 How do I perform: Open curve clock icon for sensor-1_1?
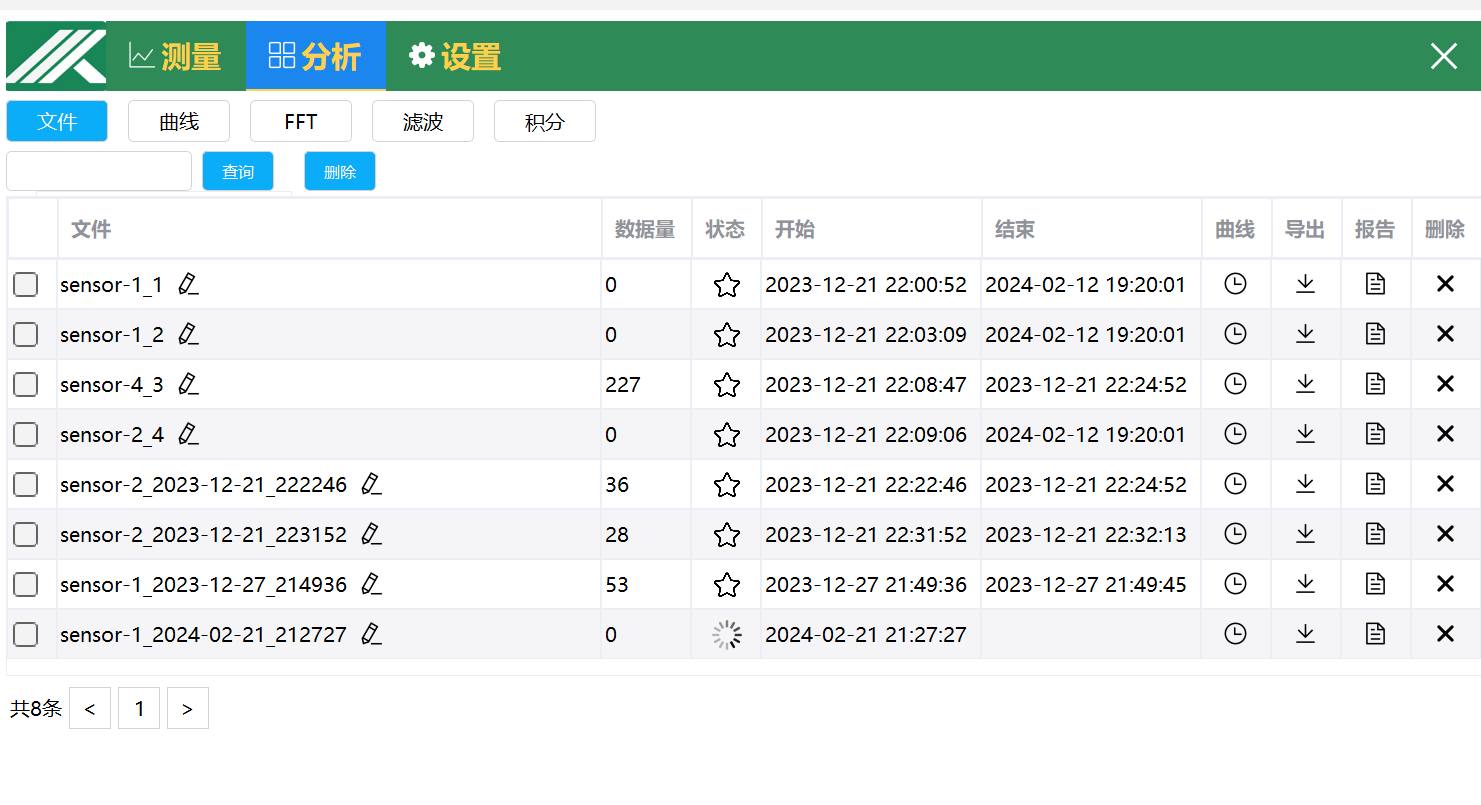pos(1236,284)
